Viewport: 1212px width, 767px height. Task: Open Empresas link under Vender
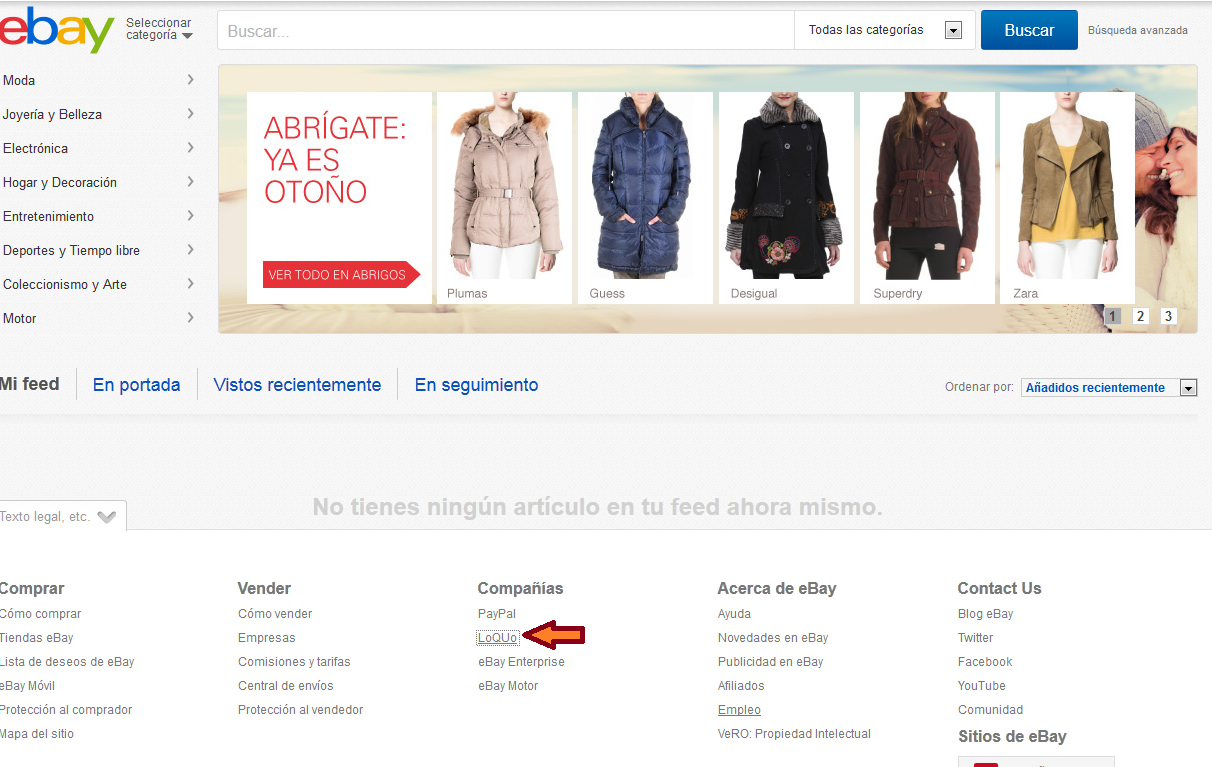(x=267, y=638)
